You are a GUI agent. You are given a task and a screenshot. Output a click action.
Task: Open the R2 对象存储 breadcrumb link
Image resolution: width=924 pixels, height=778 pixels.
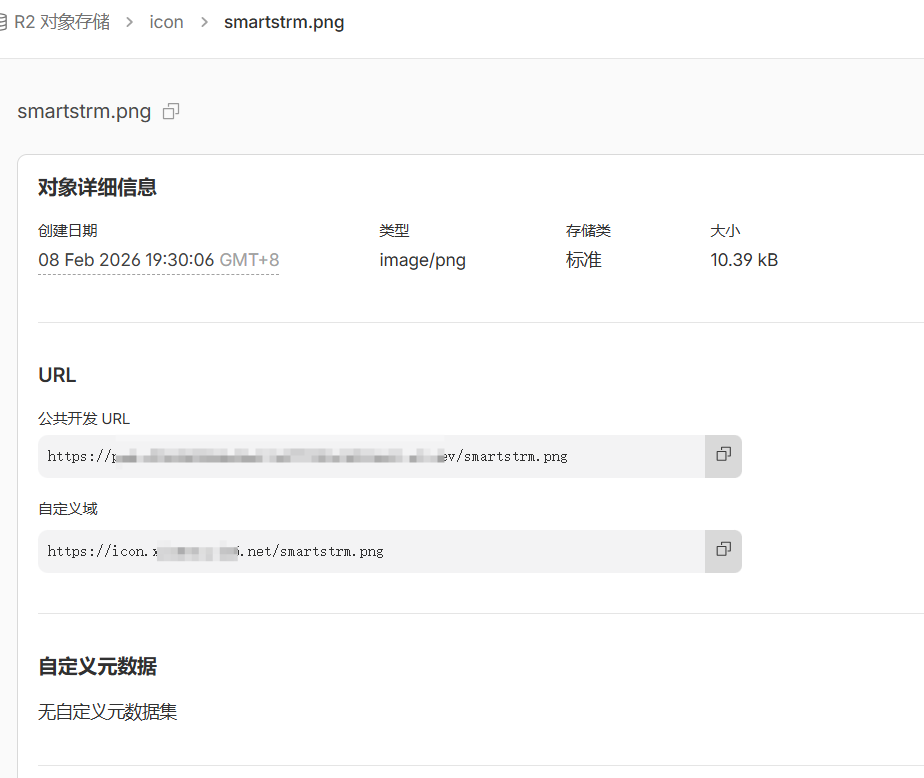click(x=61, y=22)
